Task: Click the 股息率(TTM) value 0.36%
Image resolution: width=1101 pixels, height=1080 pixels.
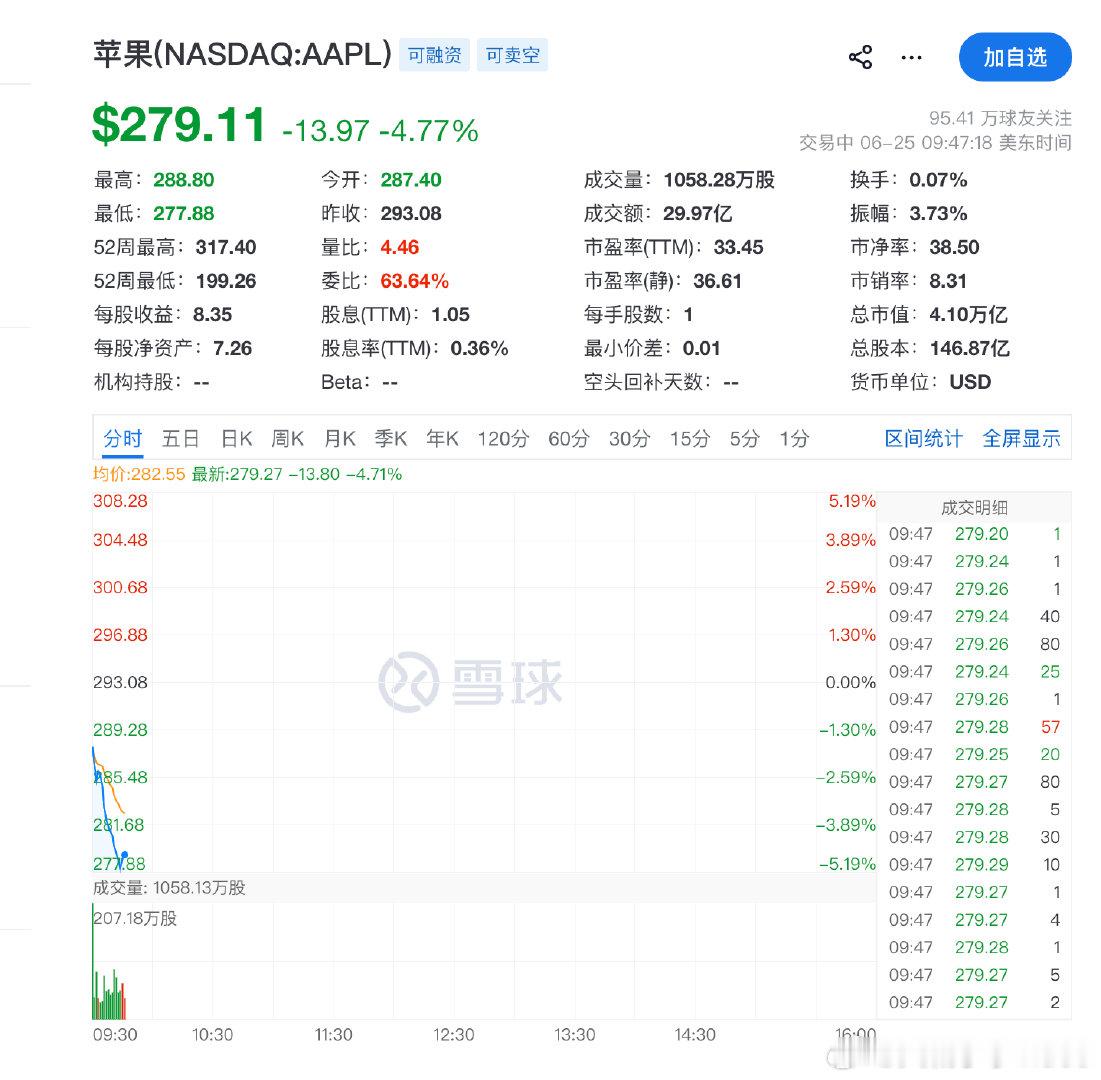Action: (479, 348)
